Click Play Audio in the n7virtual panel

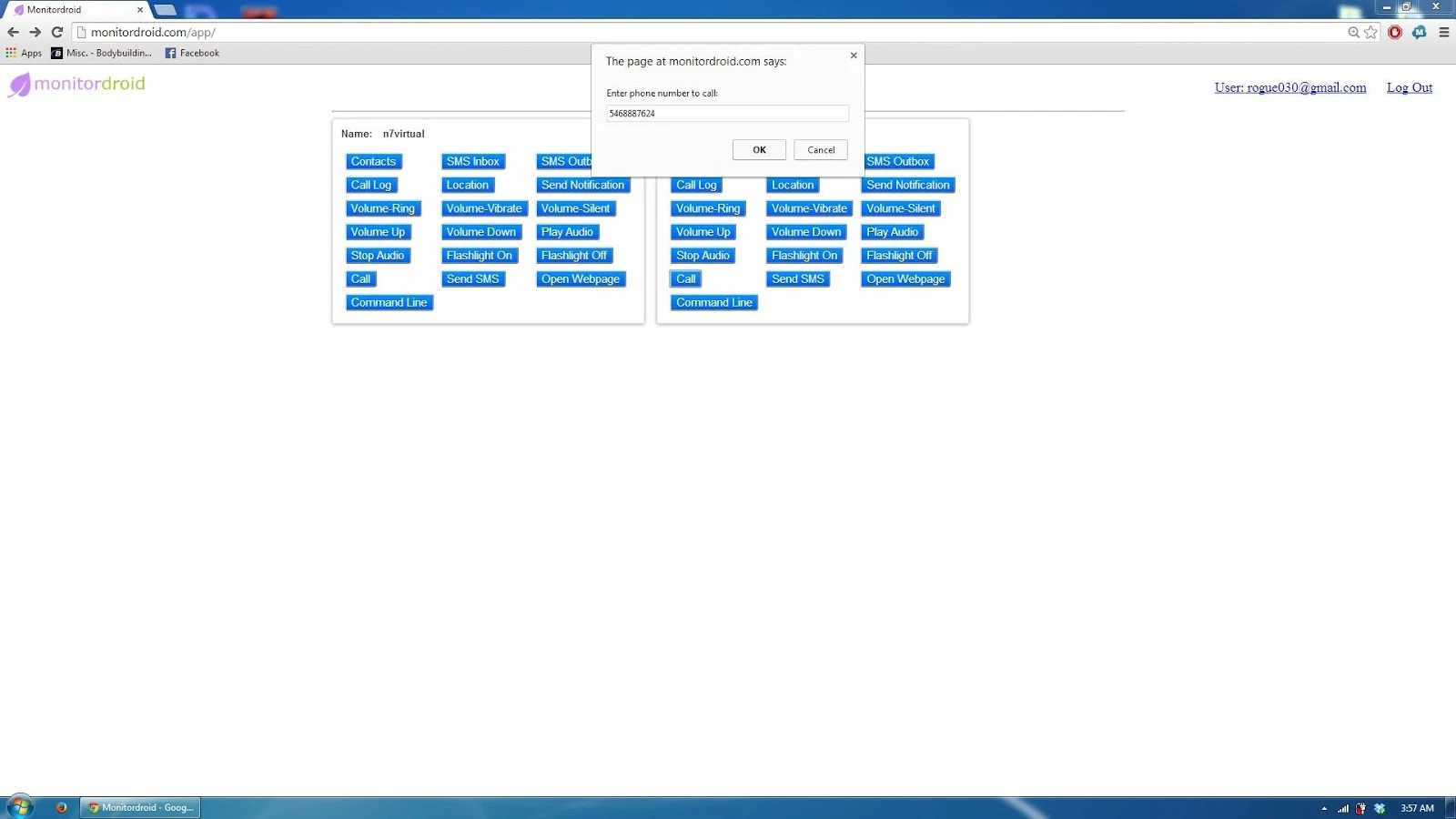pyautogui.click(x=567, y=233)
